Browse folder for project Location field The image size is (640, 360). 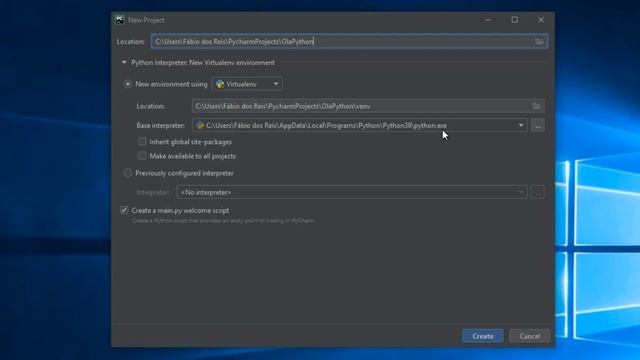[x=539, y=42]
